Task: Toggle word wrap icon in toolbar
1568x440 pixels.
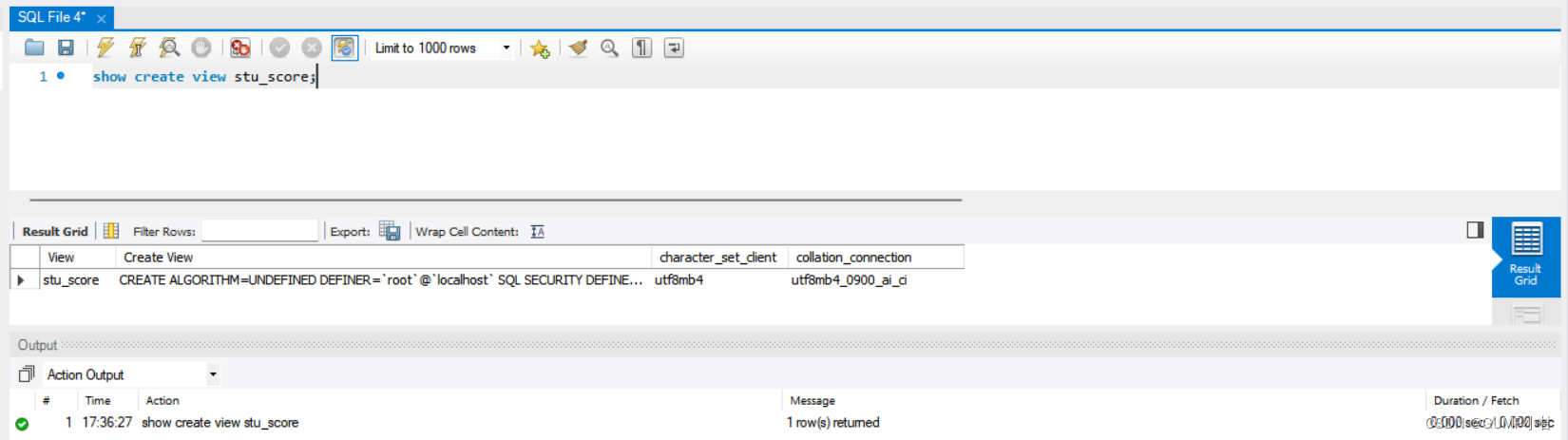Action: coord(674,48)
